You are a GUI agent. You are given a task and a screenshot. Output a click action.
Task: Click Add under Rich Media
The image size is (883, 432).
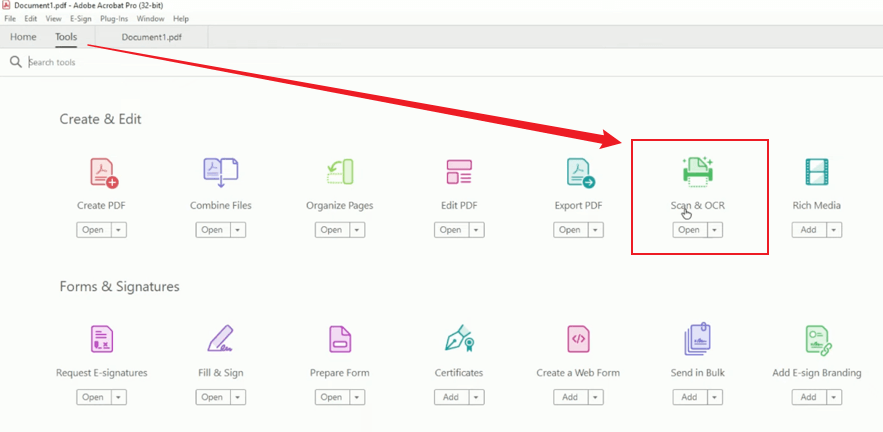tap(810, 230)
